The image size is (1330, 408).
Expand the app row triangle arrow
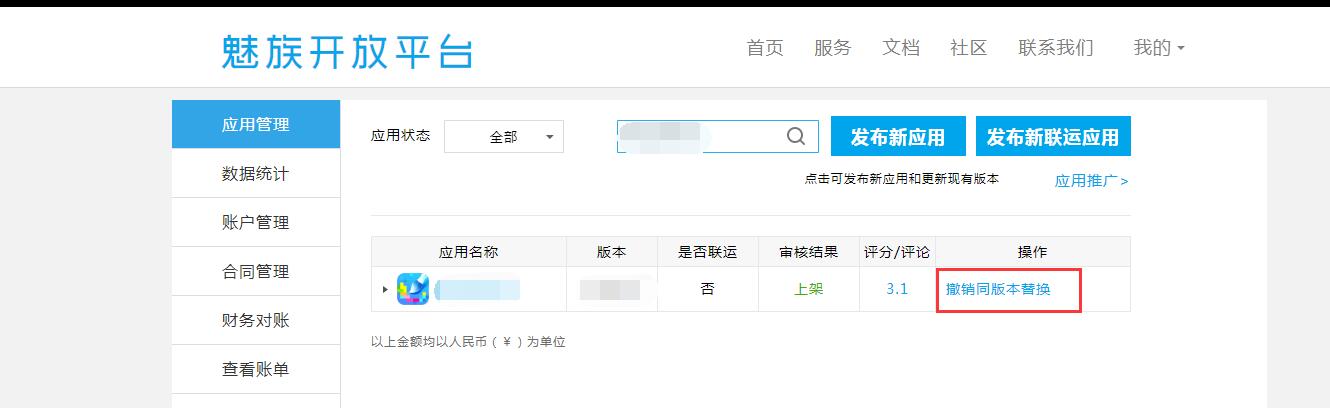click(385, 290)
